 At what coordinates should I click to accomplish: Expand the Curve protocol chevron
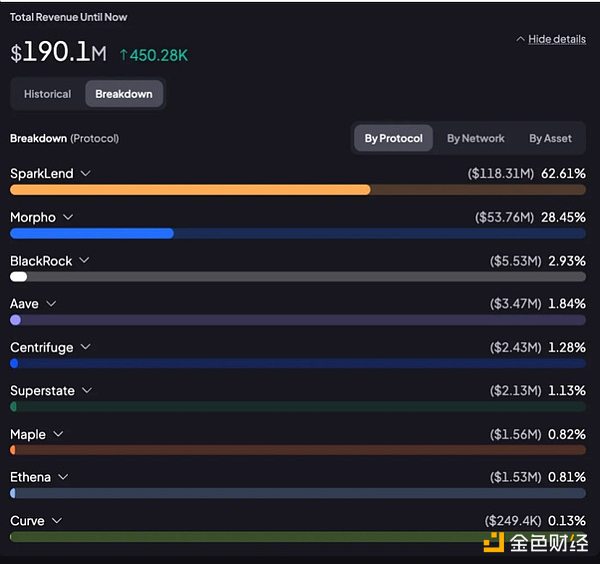click(57, 521)
